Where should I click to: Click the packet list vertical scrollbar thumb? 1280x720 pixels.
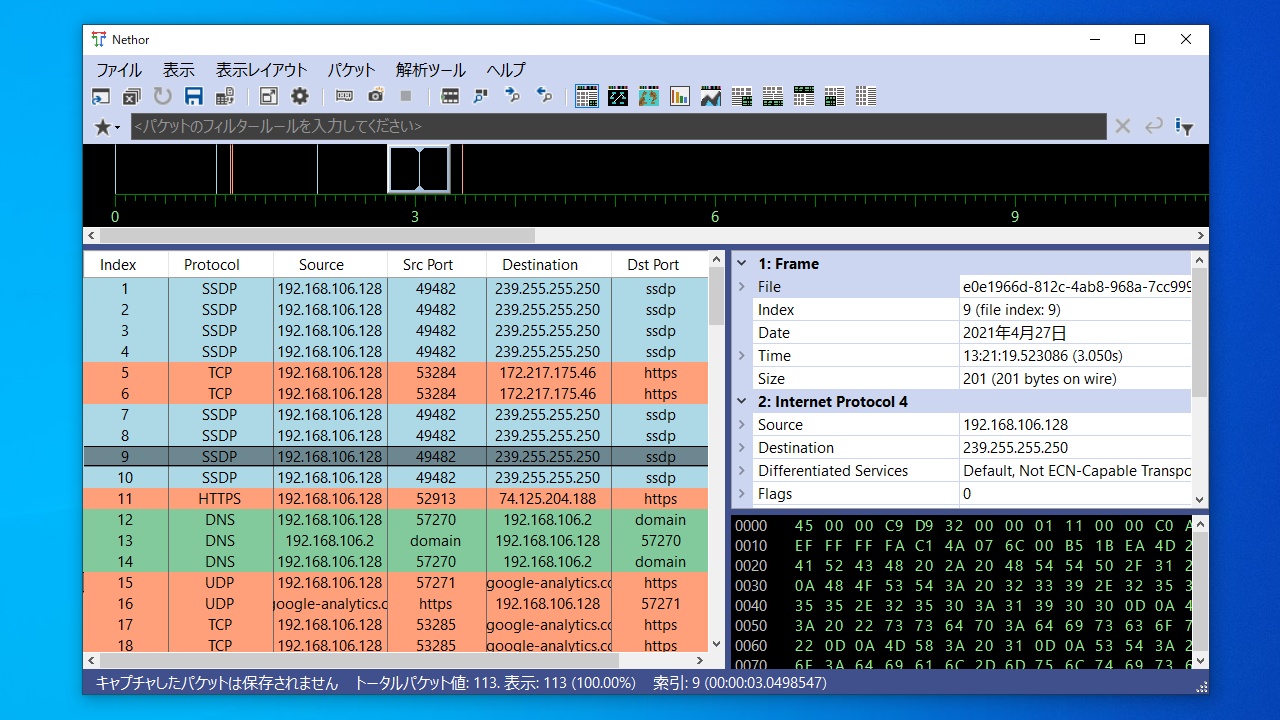click(x=716, y=297)
